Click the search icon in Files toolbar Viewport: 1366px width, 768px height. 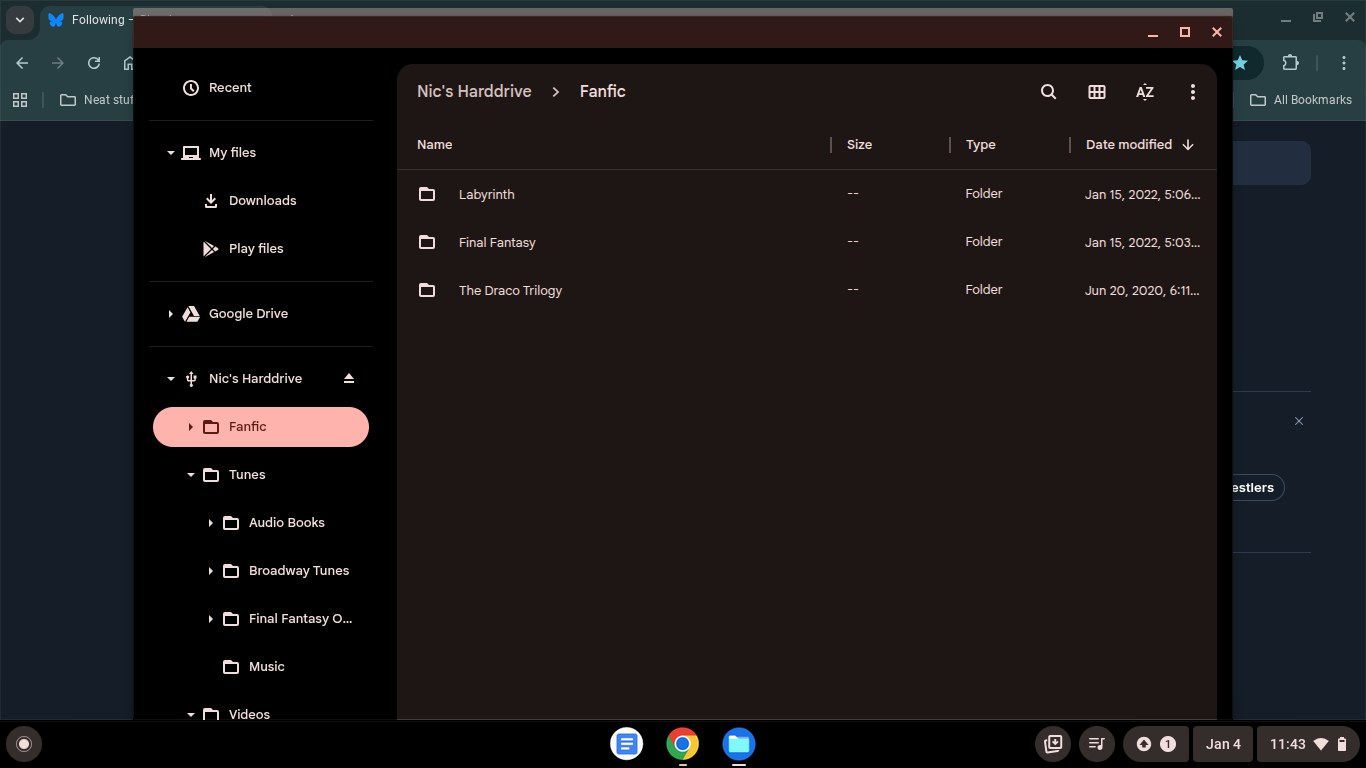point(1048,92)
